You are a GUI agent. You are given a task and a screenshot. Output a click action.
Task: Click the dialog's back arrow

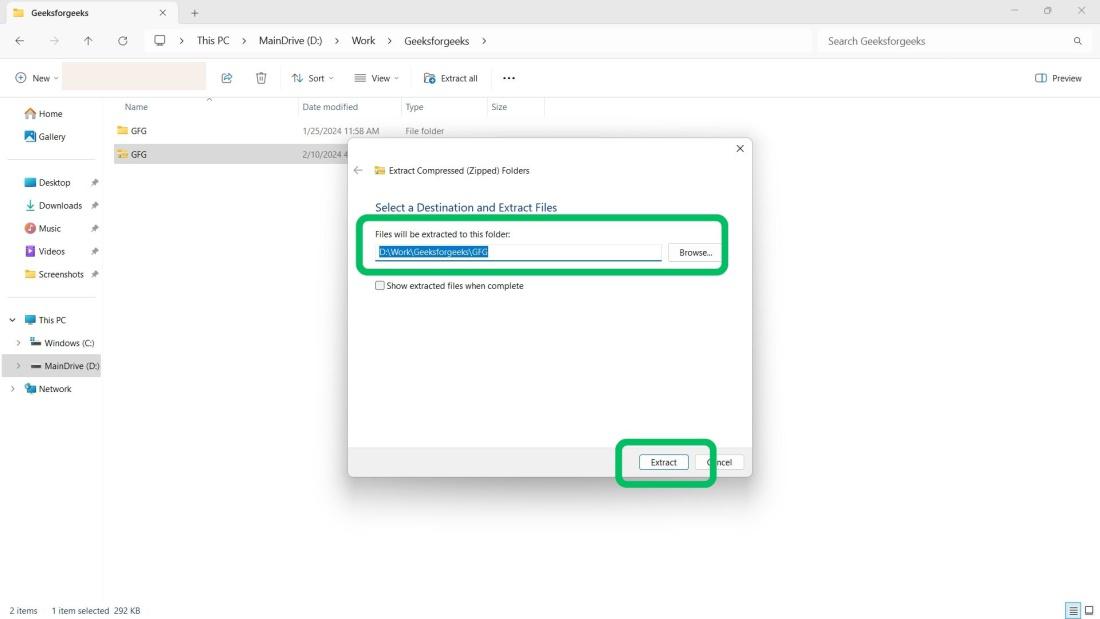pos(358,171)
